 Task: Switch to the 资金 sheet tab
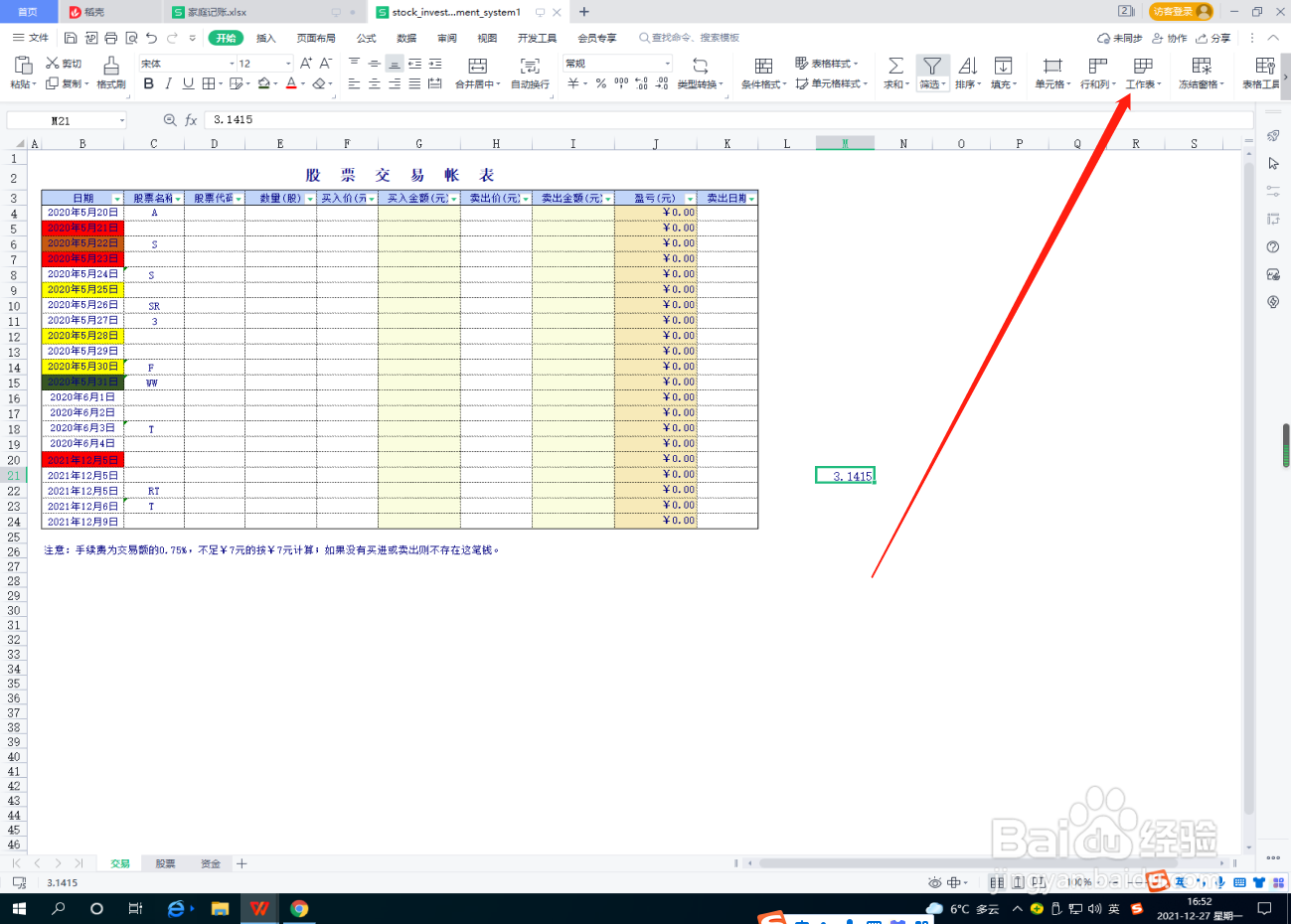(x=211, y=864)
